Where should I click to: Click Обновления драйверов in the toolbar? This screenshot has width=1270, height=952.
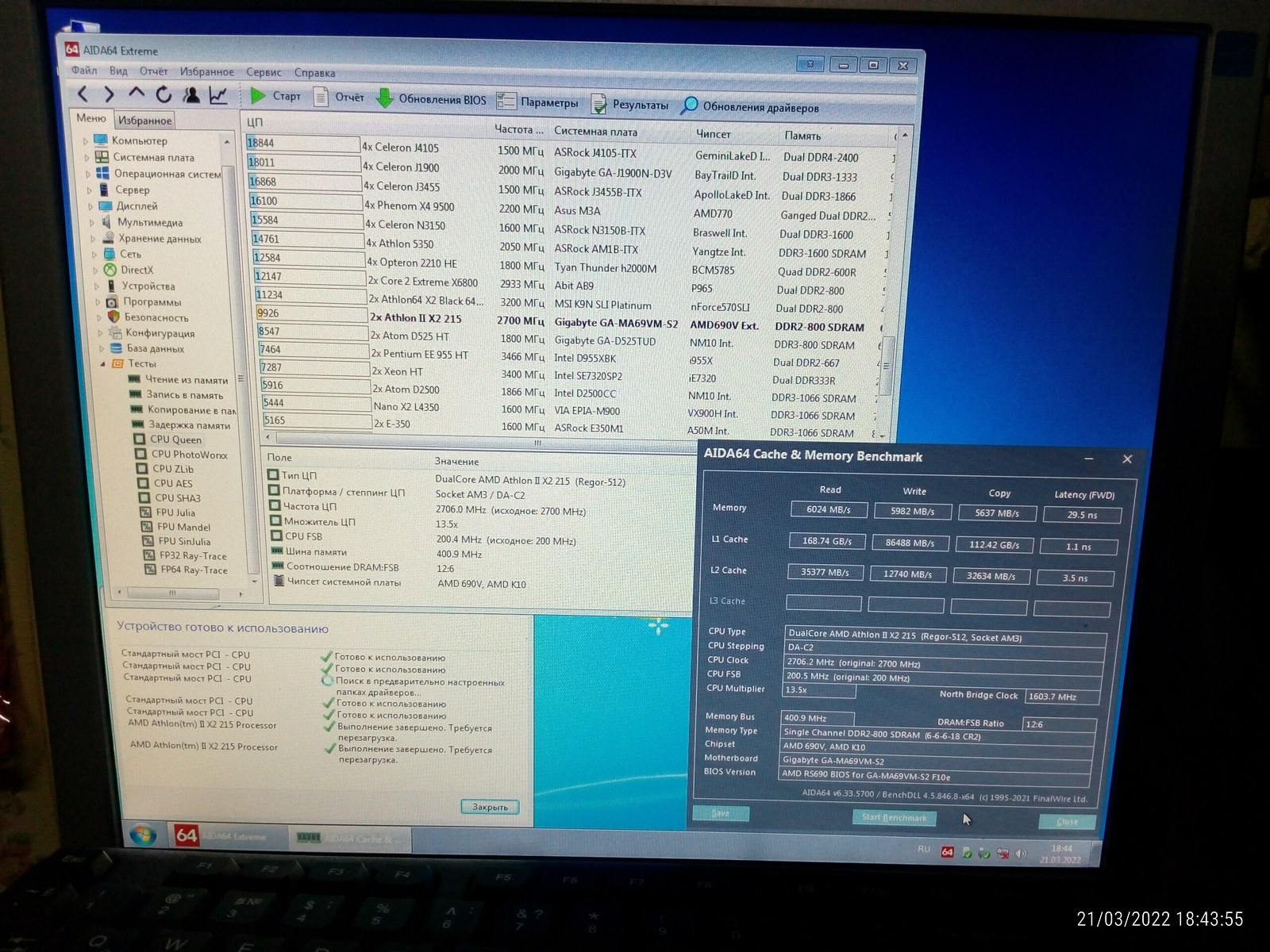750,106
